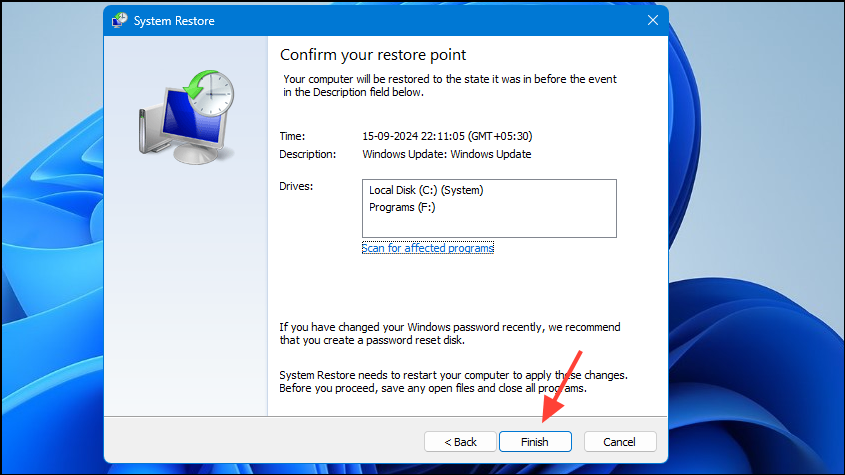Click the Finish button

535,442
